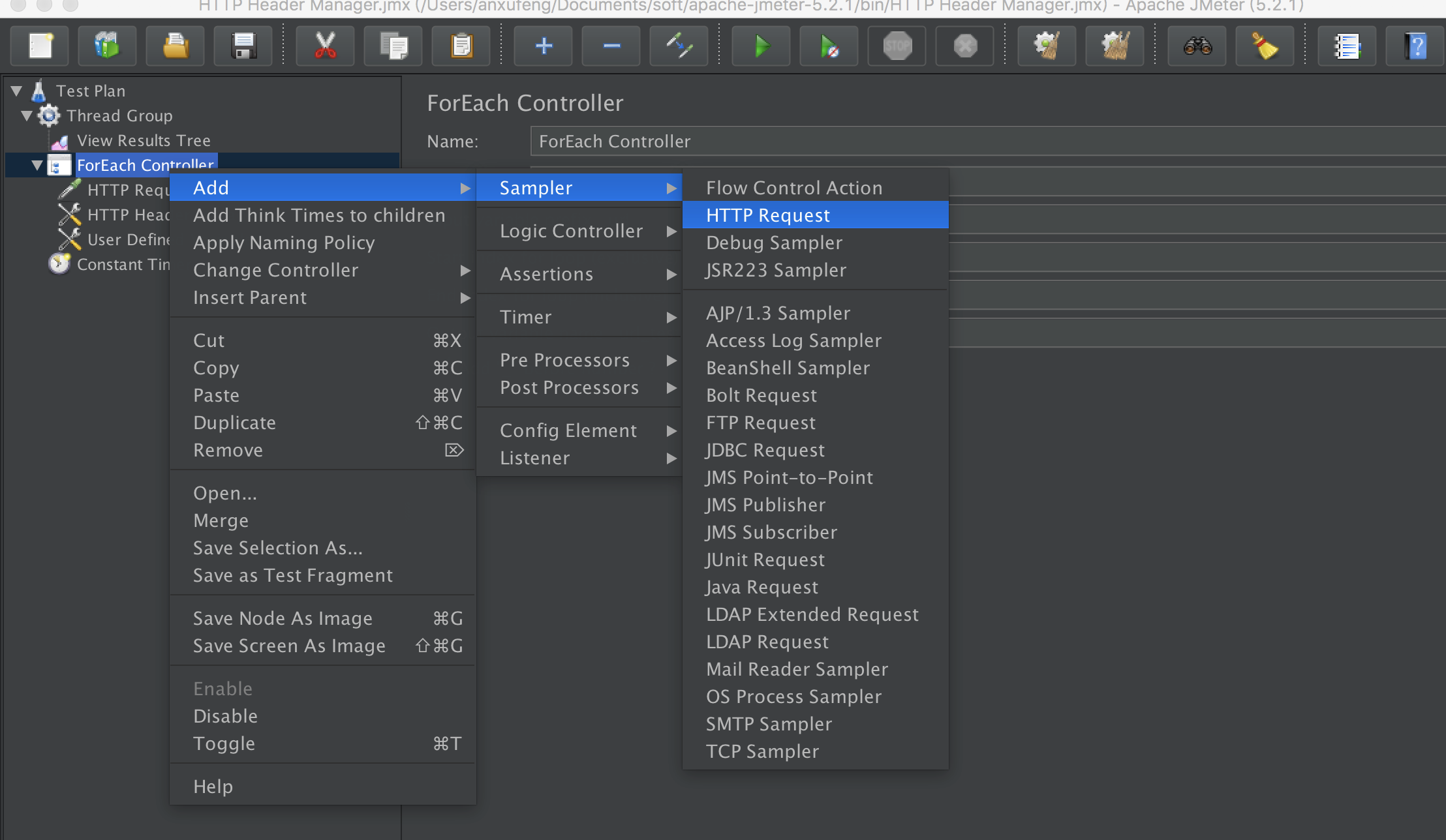
Task: Open the Templates toolbar icon
Action: coord(107,46)
